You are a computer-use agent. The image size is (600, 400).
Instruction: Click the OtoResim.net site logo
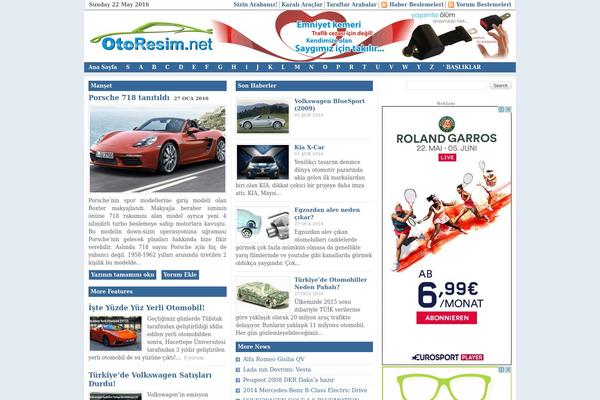coord(151,38)
